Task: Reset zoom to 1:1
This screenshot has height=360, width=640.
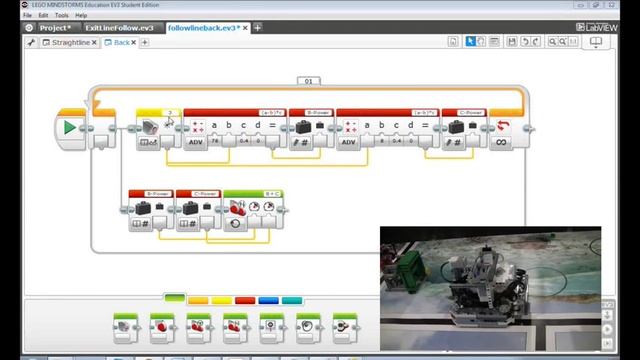Action: click(573, 41)
